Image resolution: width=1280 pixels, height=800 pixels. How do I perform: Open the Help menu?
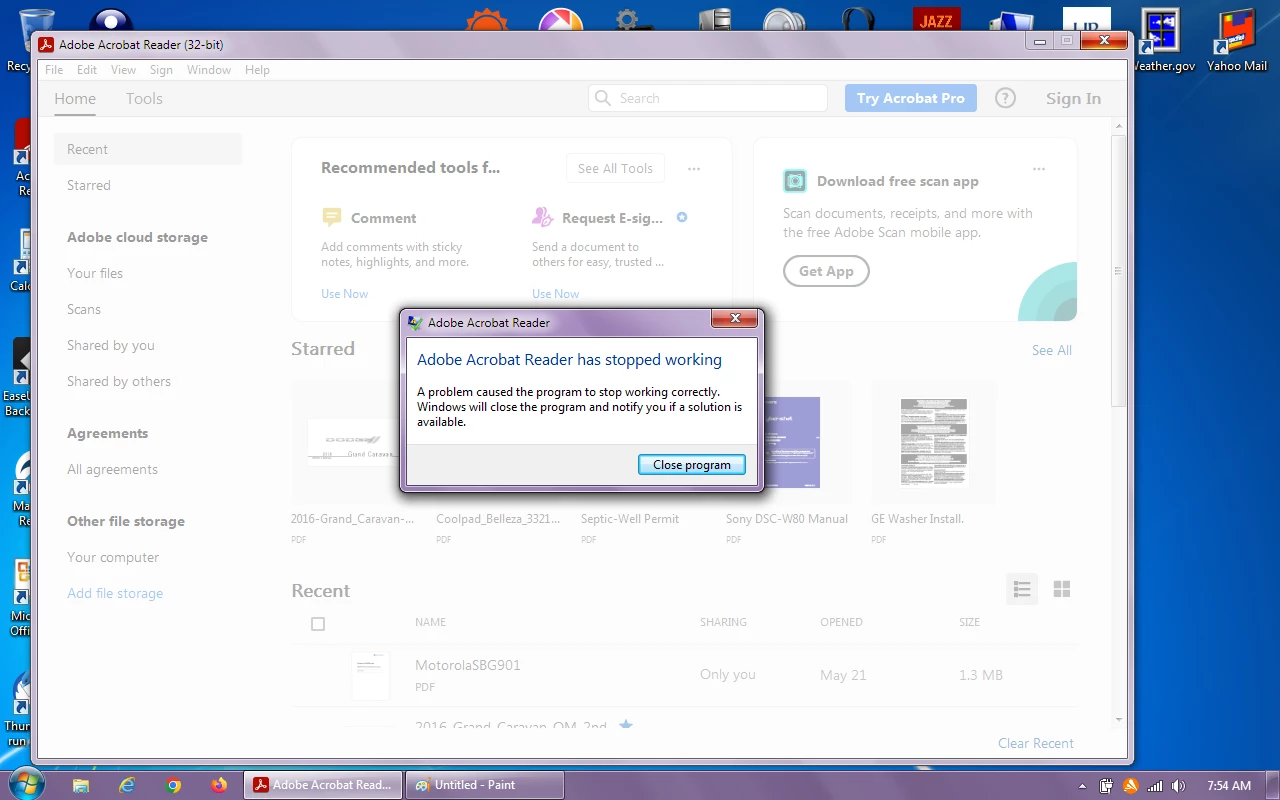[x=257, y=70]
